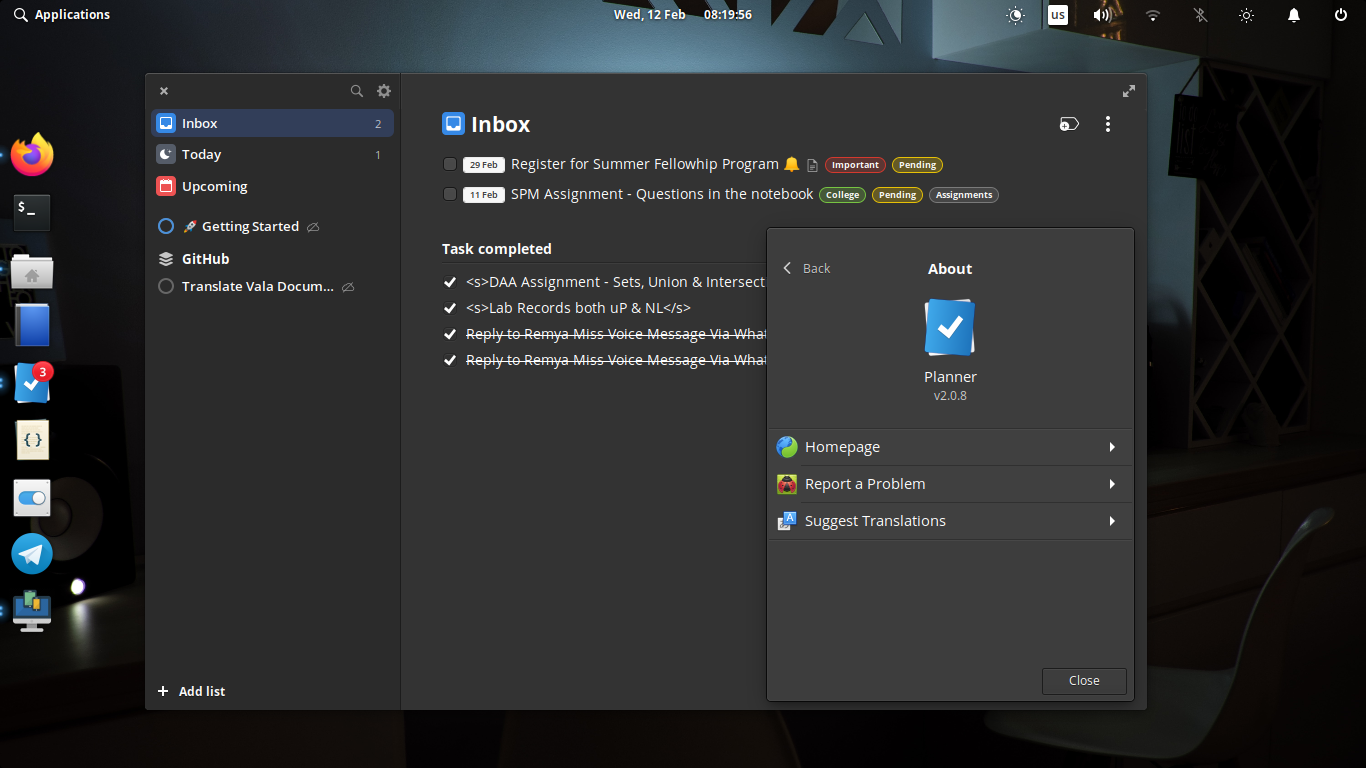Click Add list at sidebar bottom
Screen dimensions: 1366x768
(x=191, y=691)
